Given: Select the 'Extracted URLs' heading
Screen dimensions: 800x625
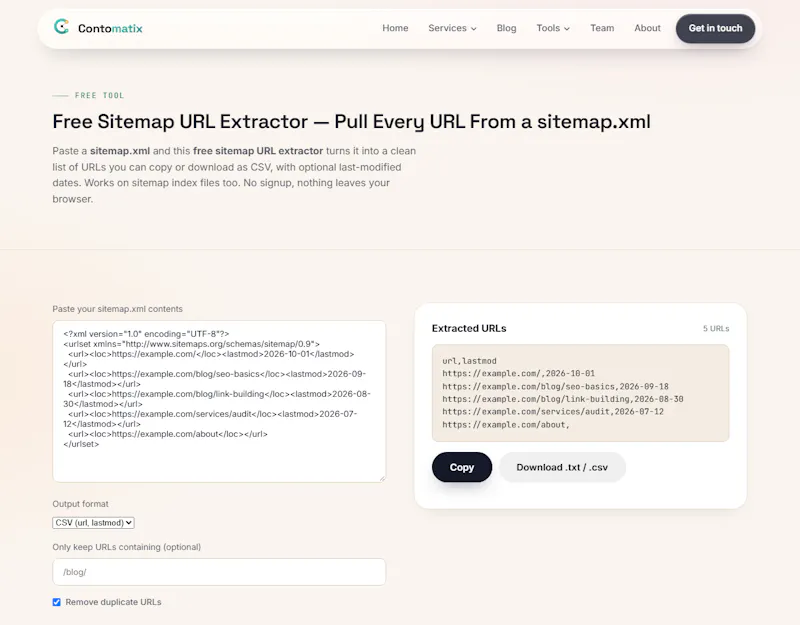Looking at the screenshot, I should click(469, 329).
